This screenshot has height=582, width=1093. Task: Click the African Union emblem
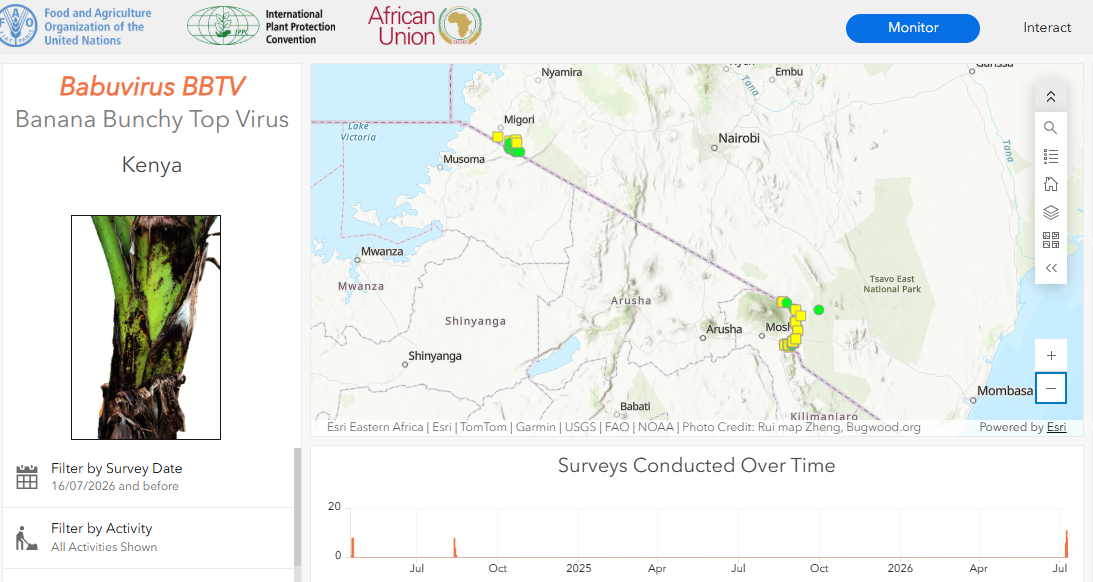[459, 26]
